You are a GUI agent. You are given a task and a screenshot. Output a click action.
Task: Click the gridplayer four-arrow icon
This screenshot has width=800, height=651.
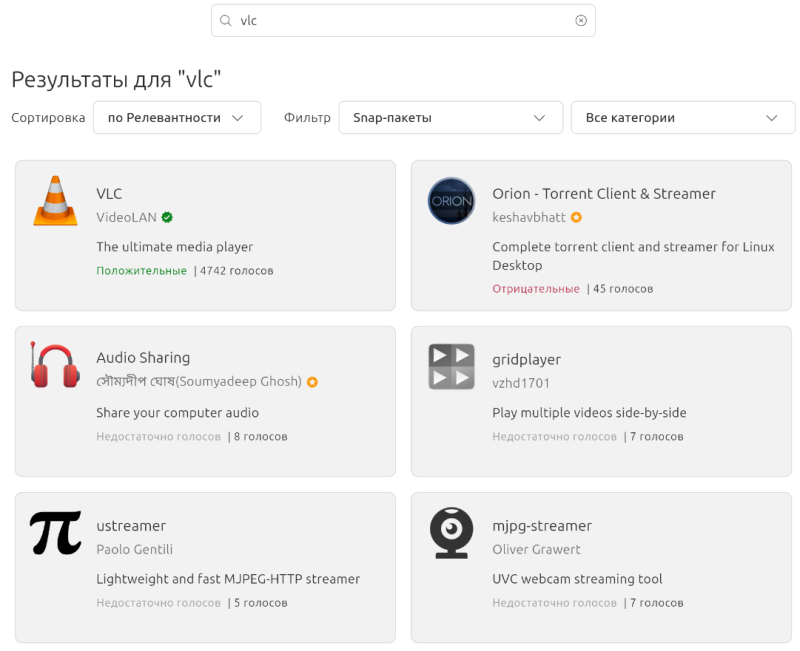(451, 366)
